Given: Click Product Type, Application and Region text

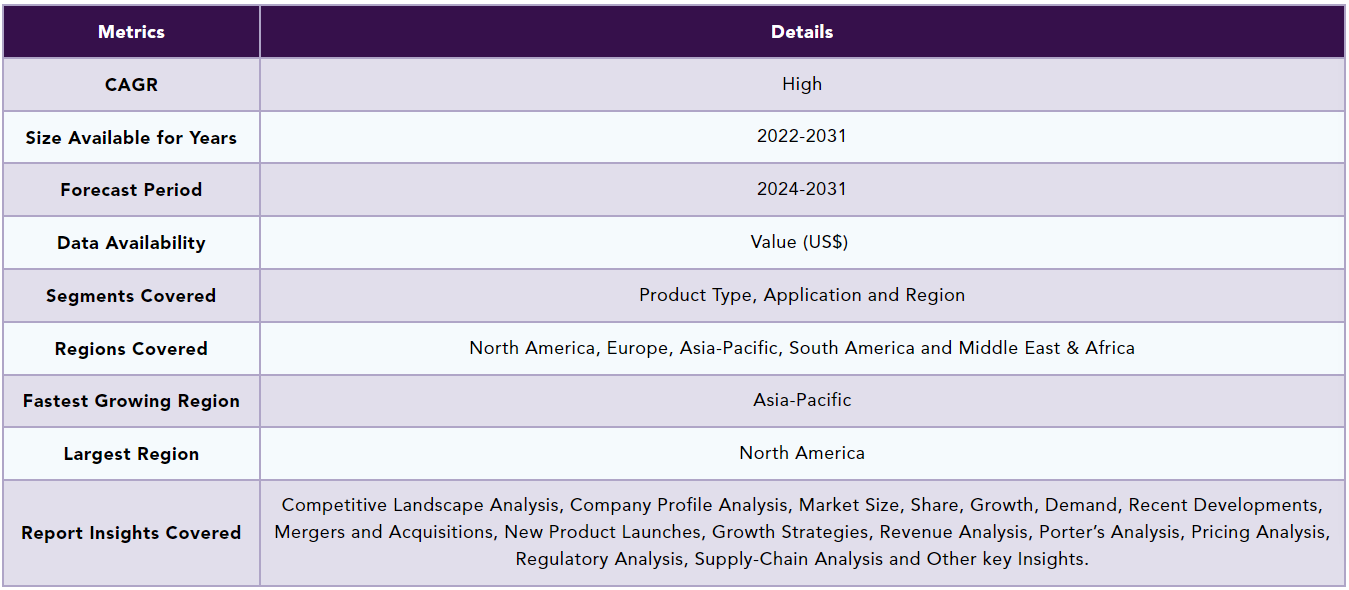Looking at the screenshot, I should [802, 295].
